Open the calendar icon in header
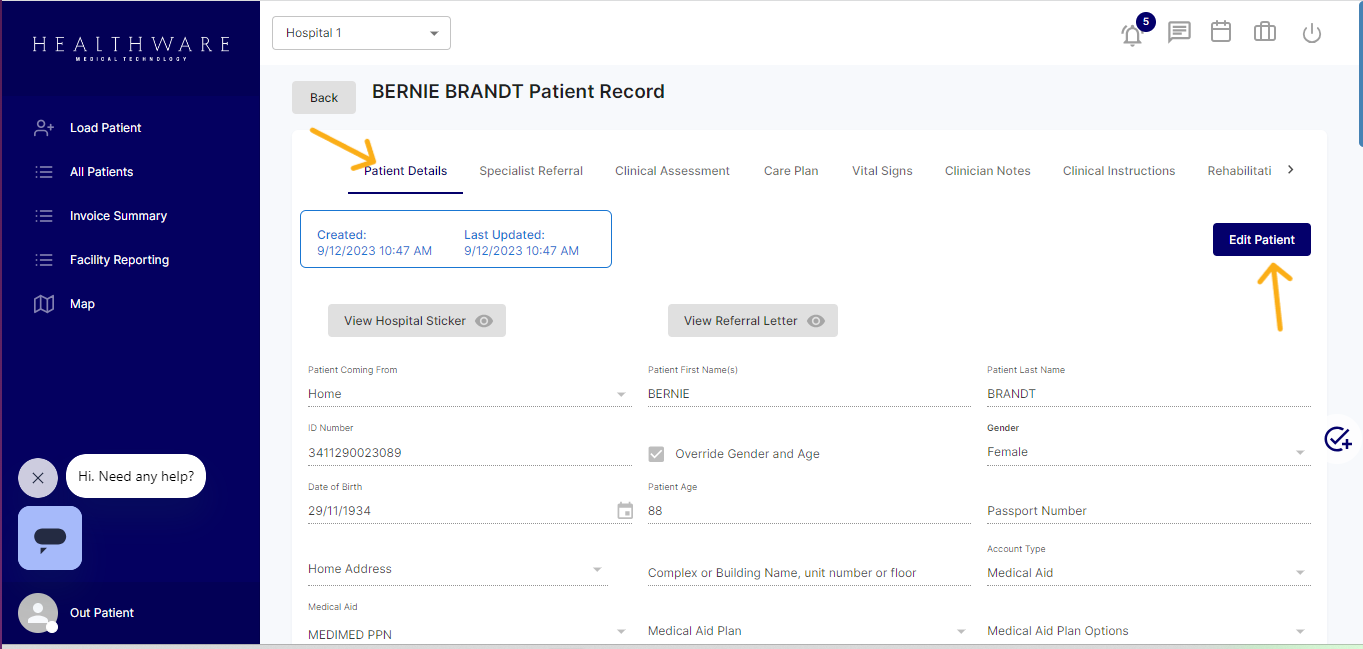Image resolution: width=1363 pixels, height=649 pixels. click(x=1221, y=32)
